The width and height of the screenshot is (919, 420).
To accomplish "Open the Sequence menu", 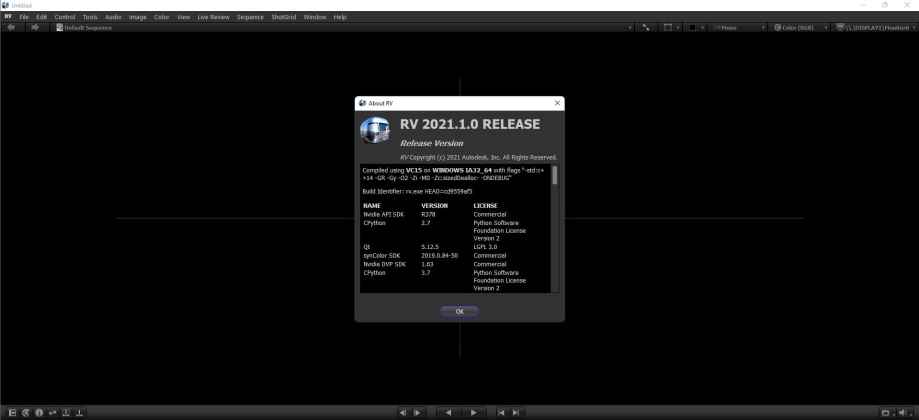I will (x=250, y=17).
